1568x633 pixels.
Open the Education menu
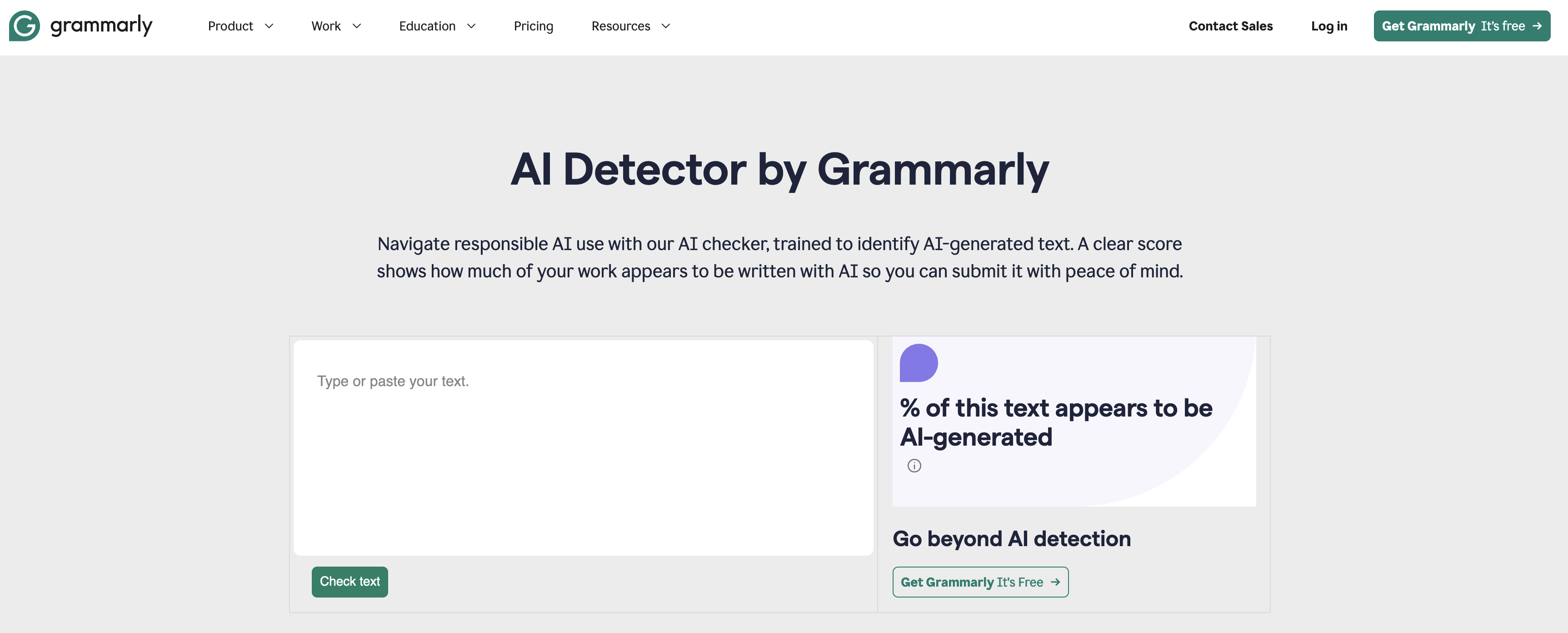(427, 26)
